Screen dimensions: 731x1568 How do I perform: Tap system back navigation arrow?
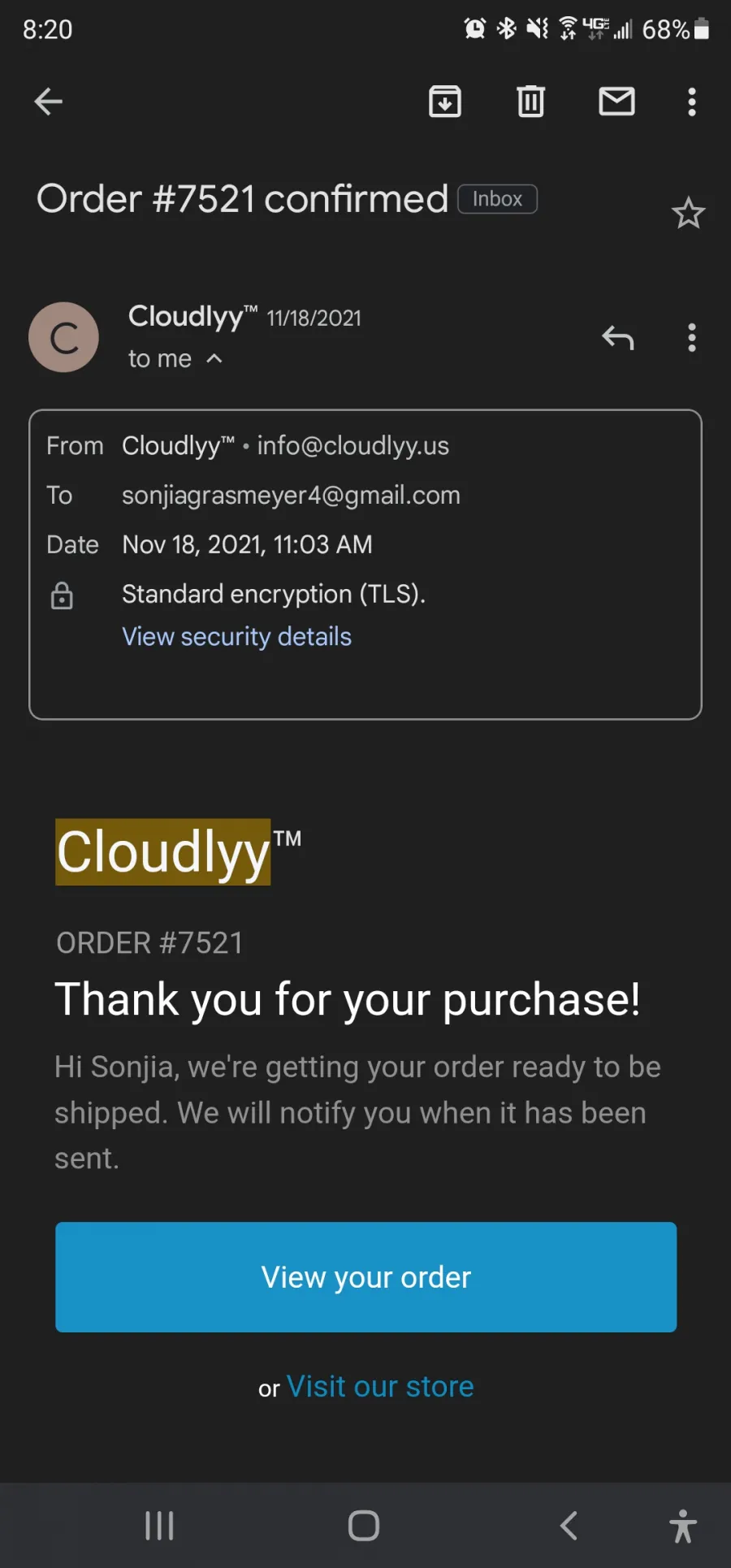(569, 1526)
